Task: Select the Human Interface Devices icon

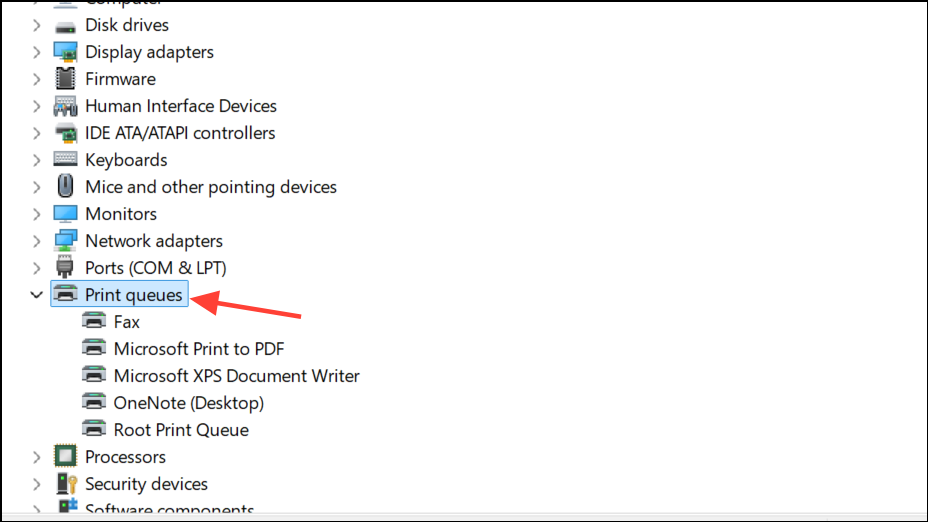Action: (65, 106)
